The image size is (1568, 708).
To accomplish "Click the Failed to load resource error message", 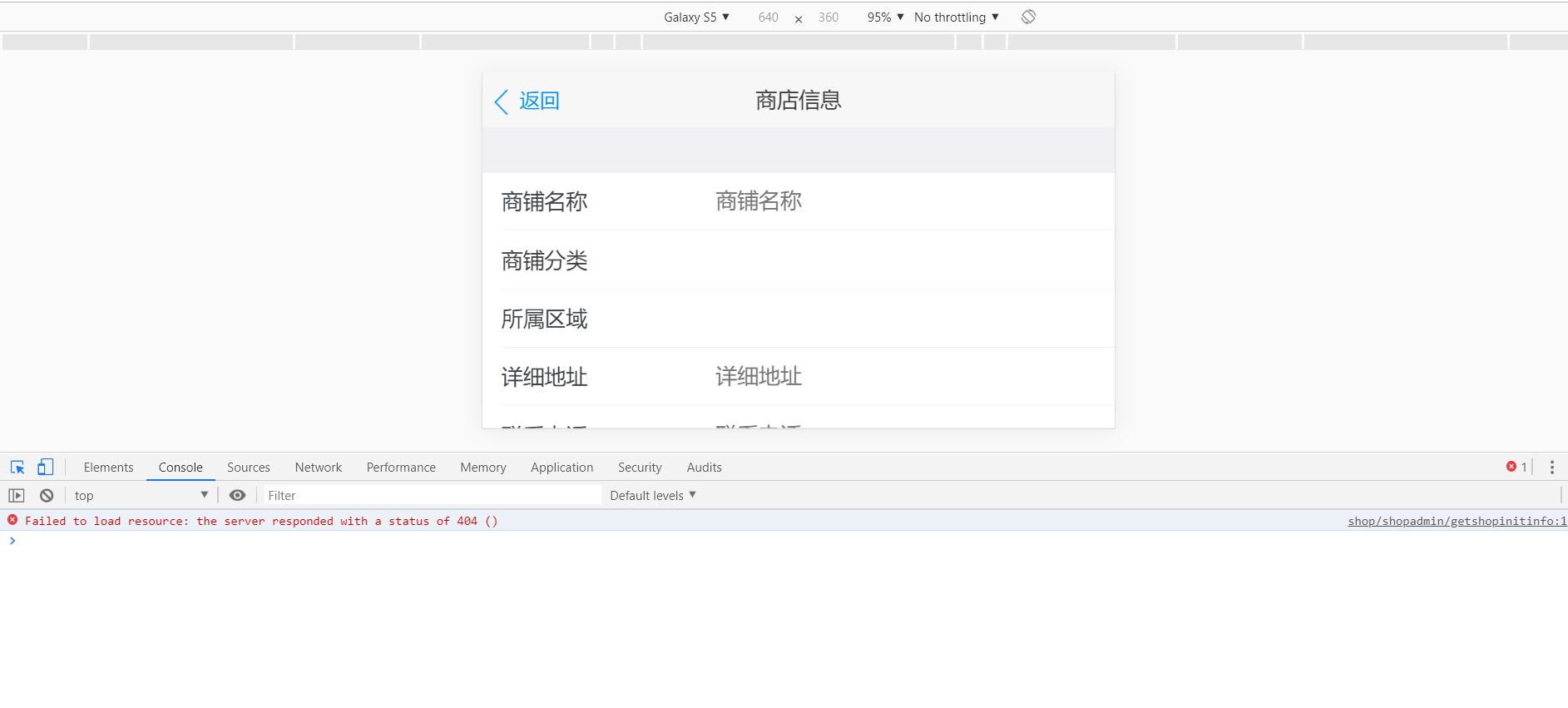I will click(261, 522).
